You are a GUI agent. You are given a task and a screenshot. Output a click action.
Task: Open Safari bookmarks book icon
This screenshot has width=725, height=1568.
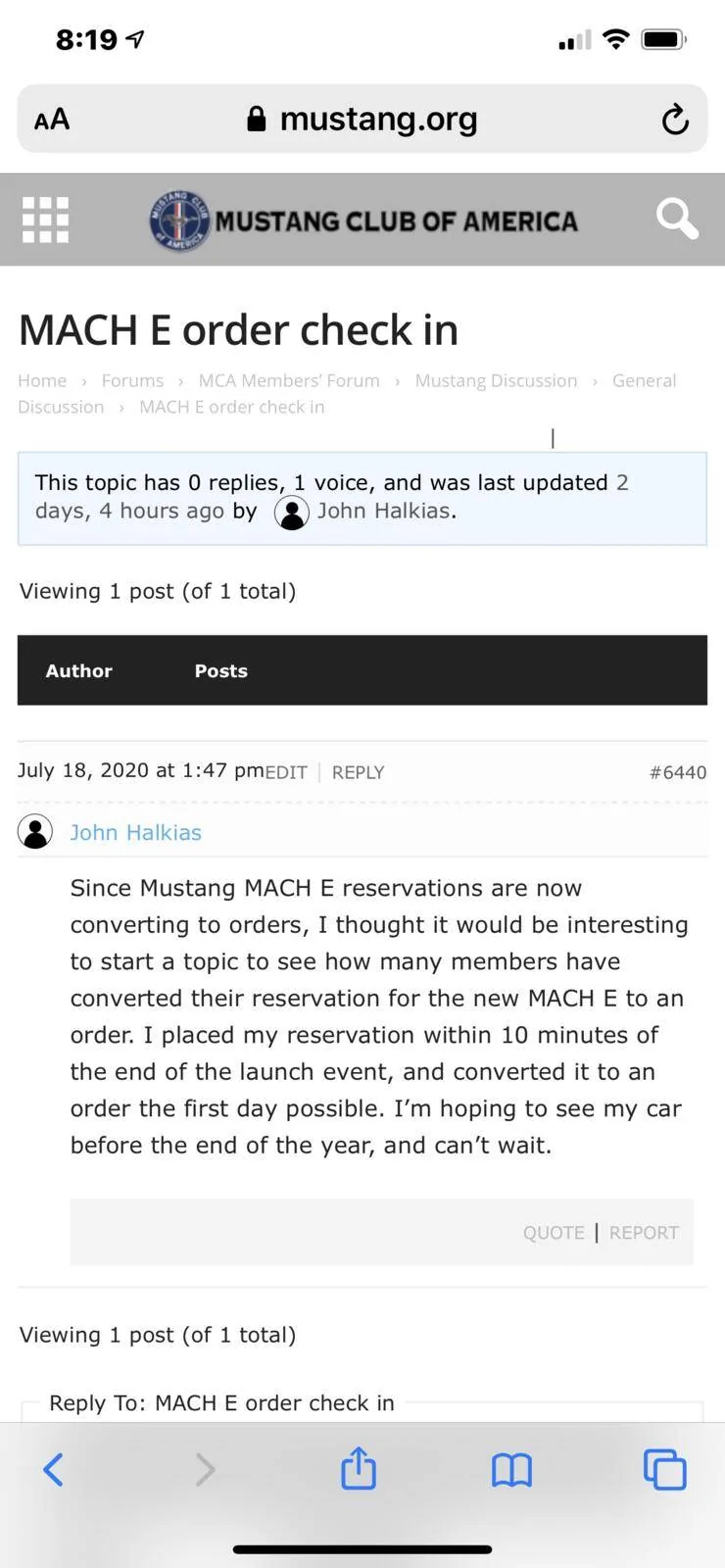(x=511, y=1470)
